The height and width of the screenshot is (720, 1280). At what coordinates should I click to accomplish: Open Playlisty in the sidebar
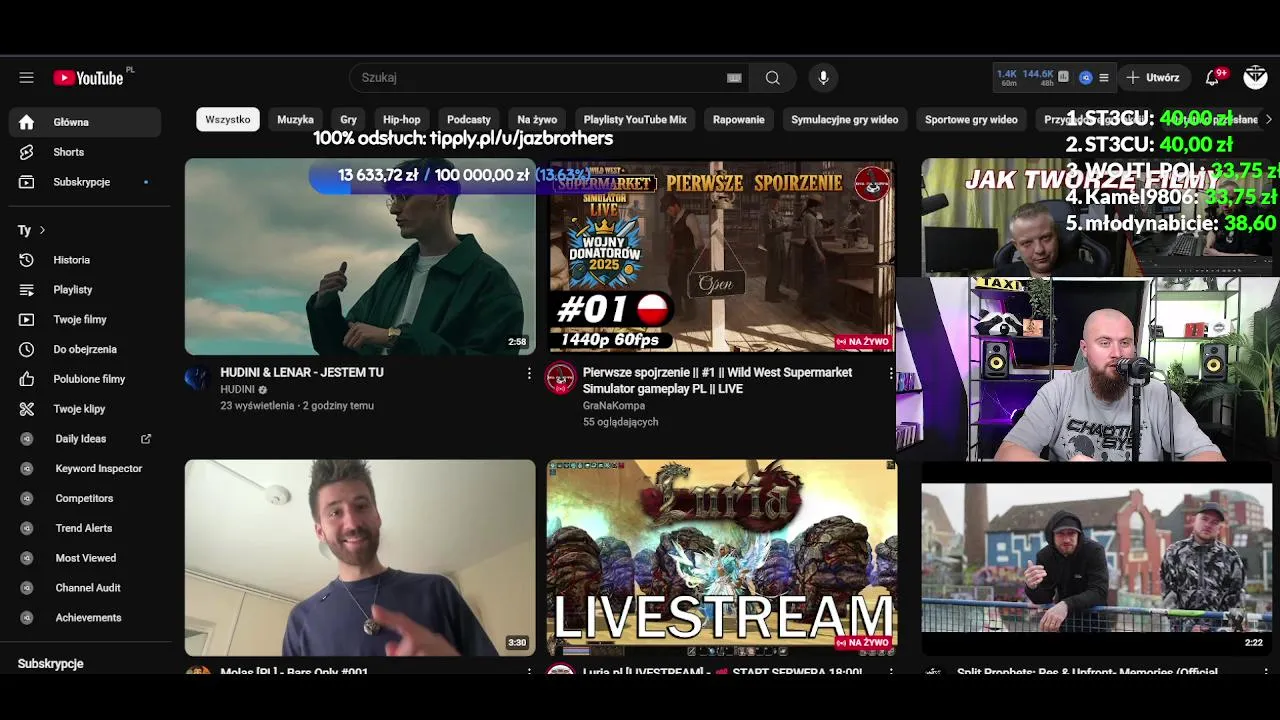coord(85,290)
